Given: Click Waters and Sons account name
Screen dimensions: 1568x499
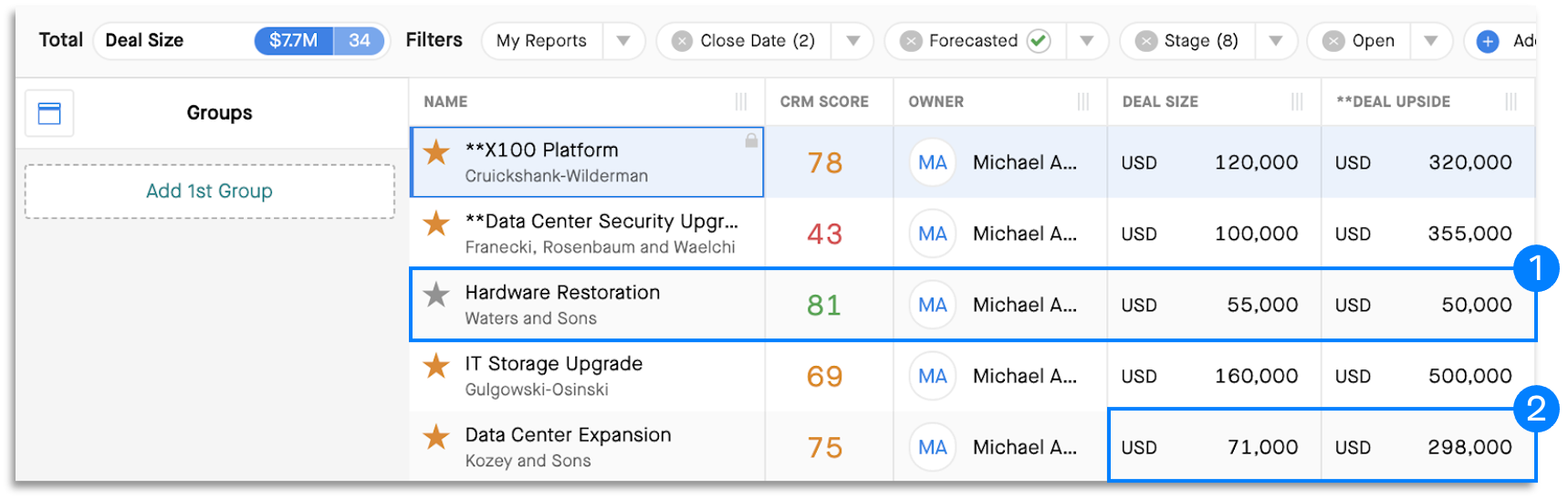Looking at the screenshot, I should tap(531, 318).
